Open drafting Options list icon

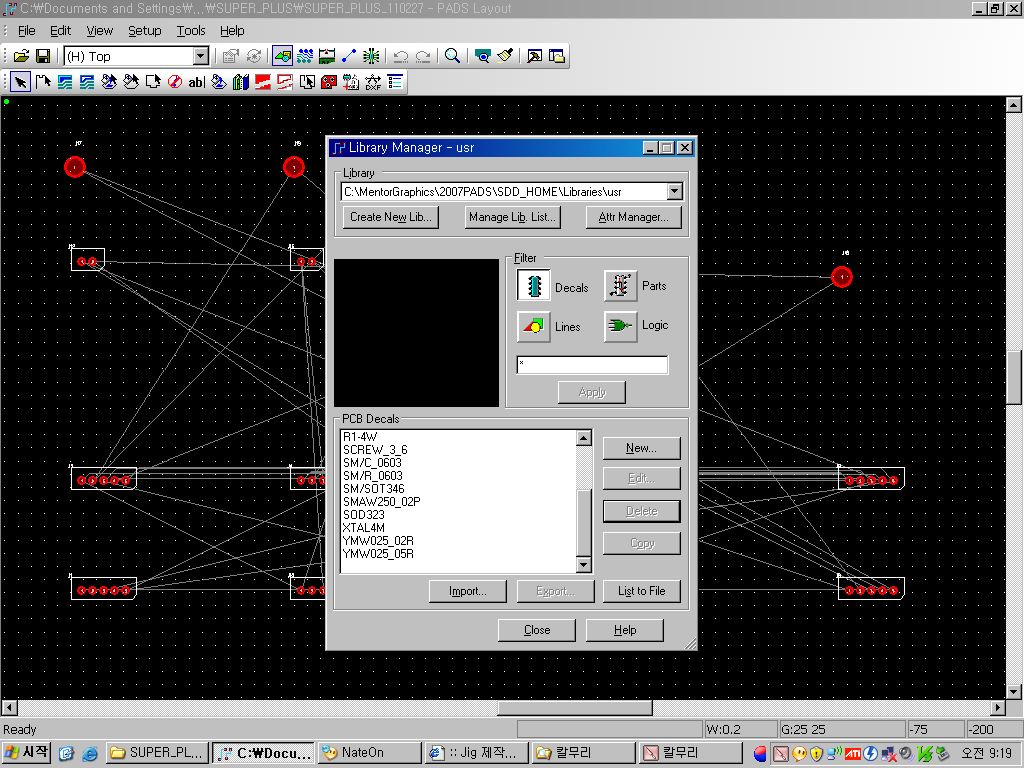(395, 82)
